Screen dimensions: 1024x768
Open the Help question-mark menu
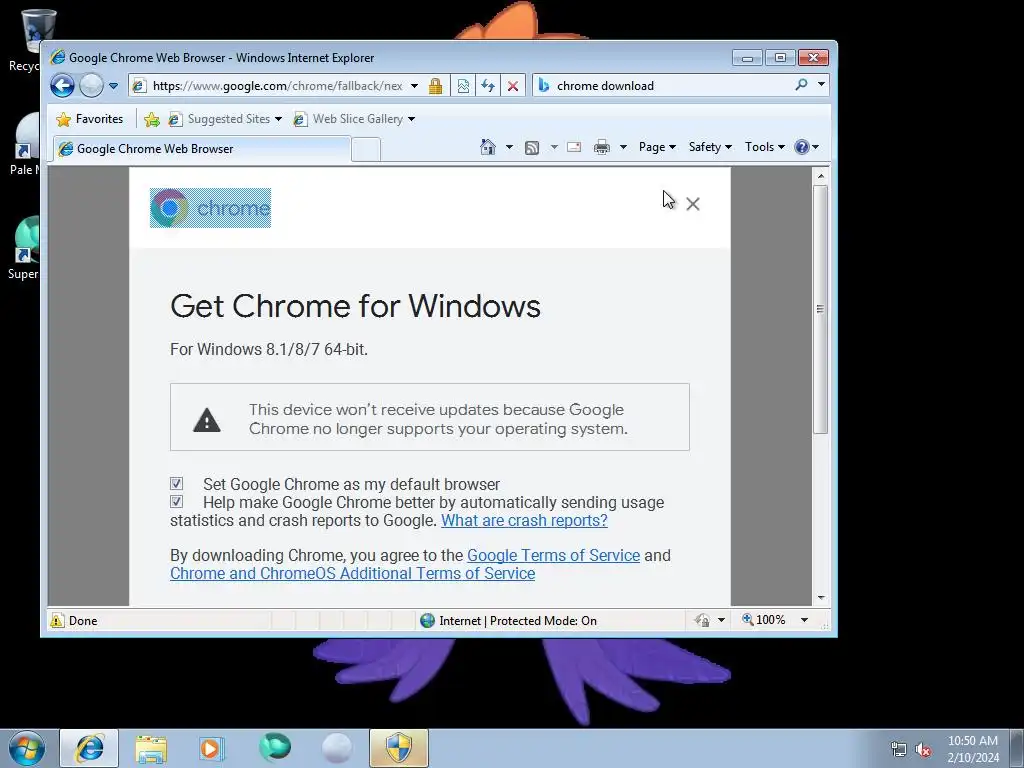point(807,147)
